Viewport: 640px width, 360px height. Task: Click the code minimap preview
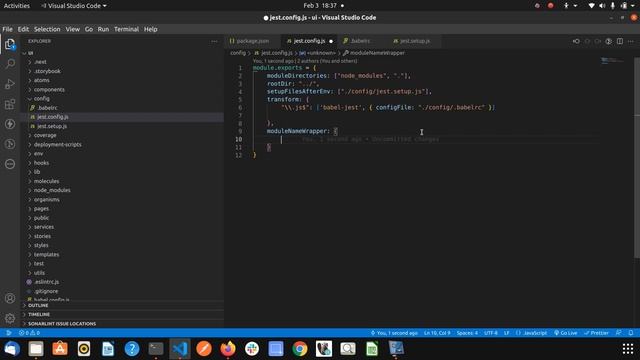point(612,61)
